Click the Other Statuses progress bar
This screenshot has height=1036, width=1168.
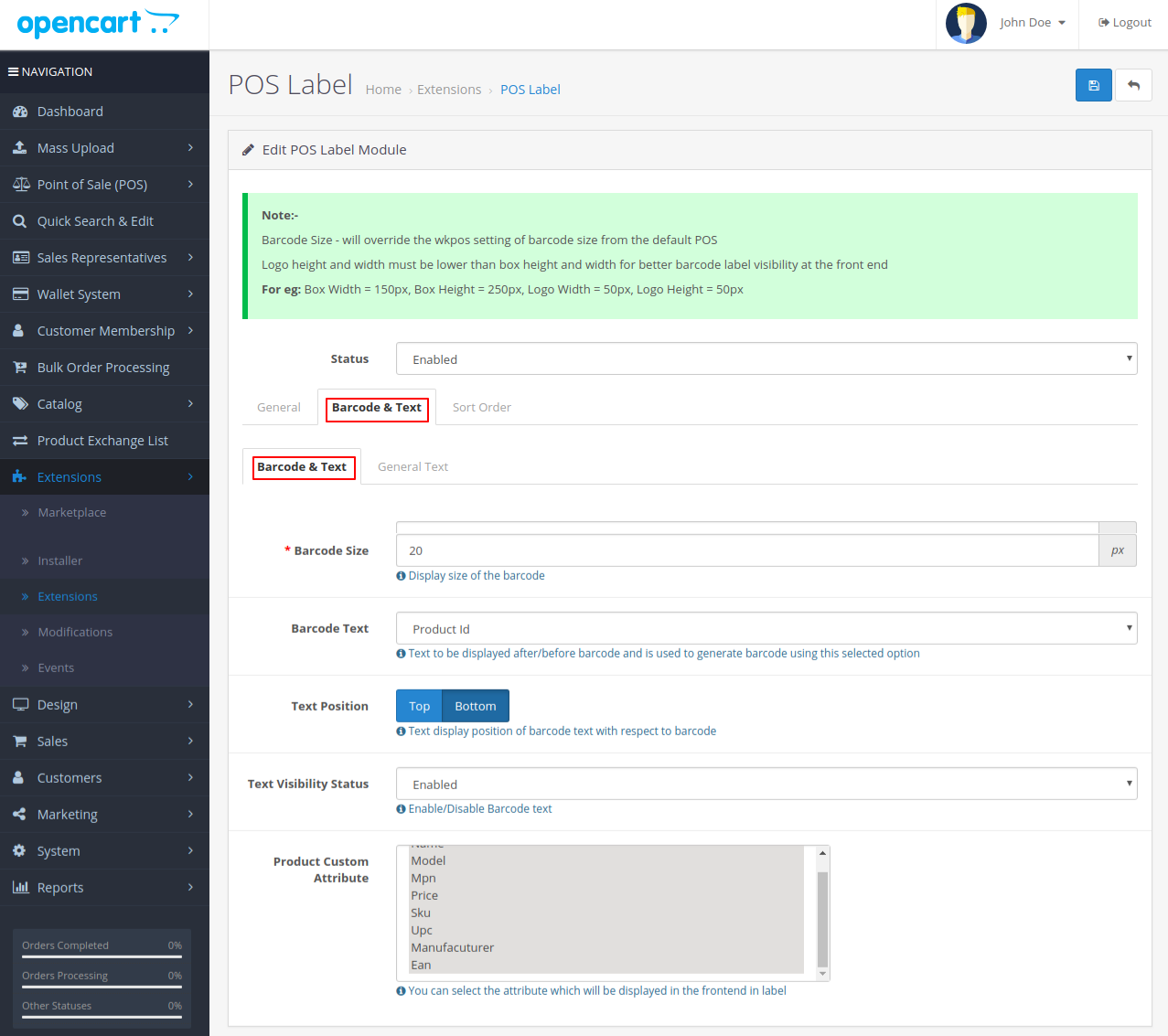(102, 1017)
